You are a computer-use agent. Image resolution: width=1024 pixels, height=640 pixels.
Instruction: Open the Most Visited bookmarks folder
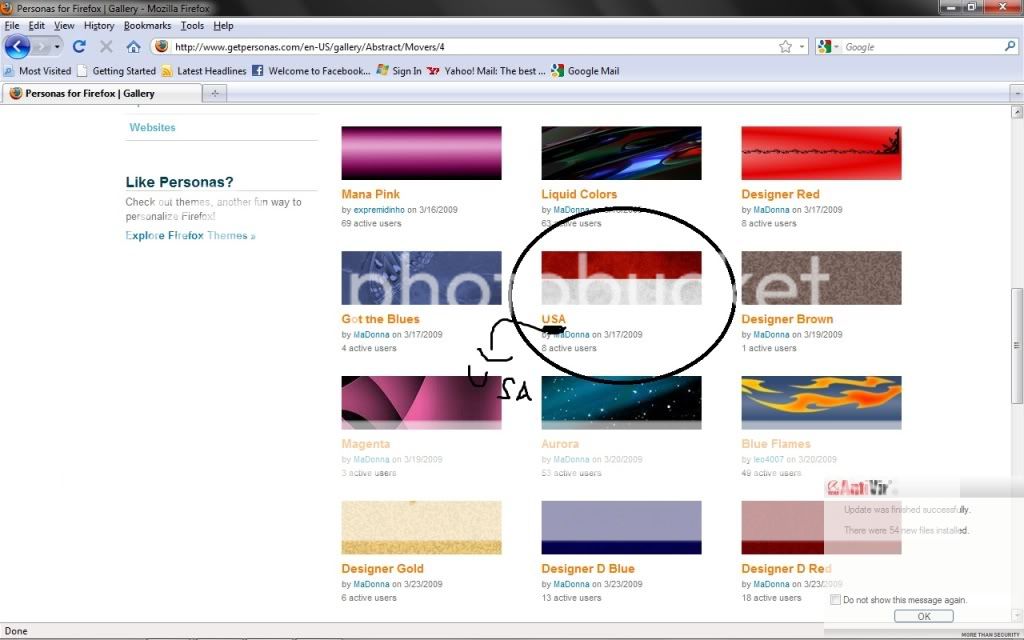pyautogui.click(x=37, y=71)
